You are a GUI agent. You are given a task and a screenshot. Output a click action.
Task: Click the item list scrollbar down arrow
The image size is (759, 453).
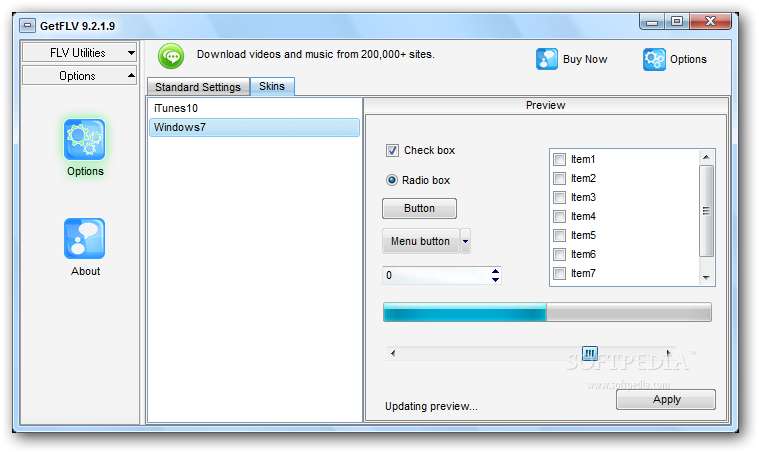(706, 278)
